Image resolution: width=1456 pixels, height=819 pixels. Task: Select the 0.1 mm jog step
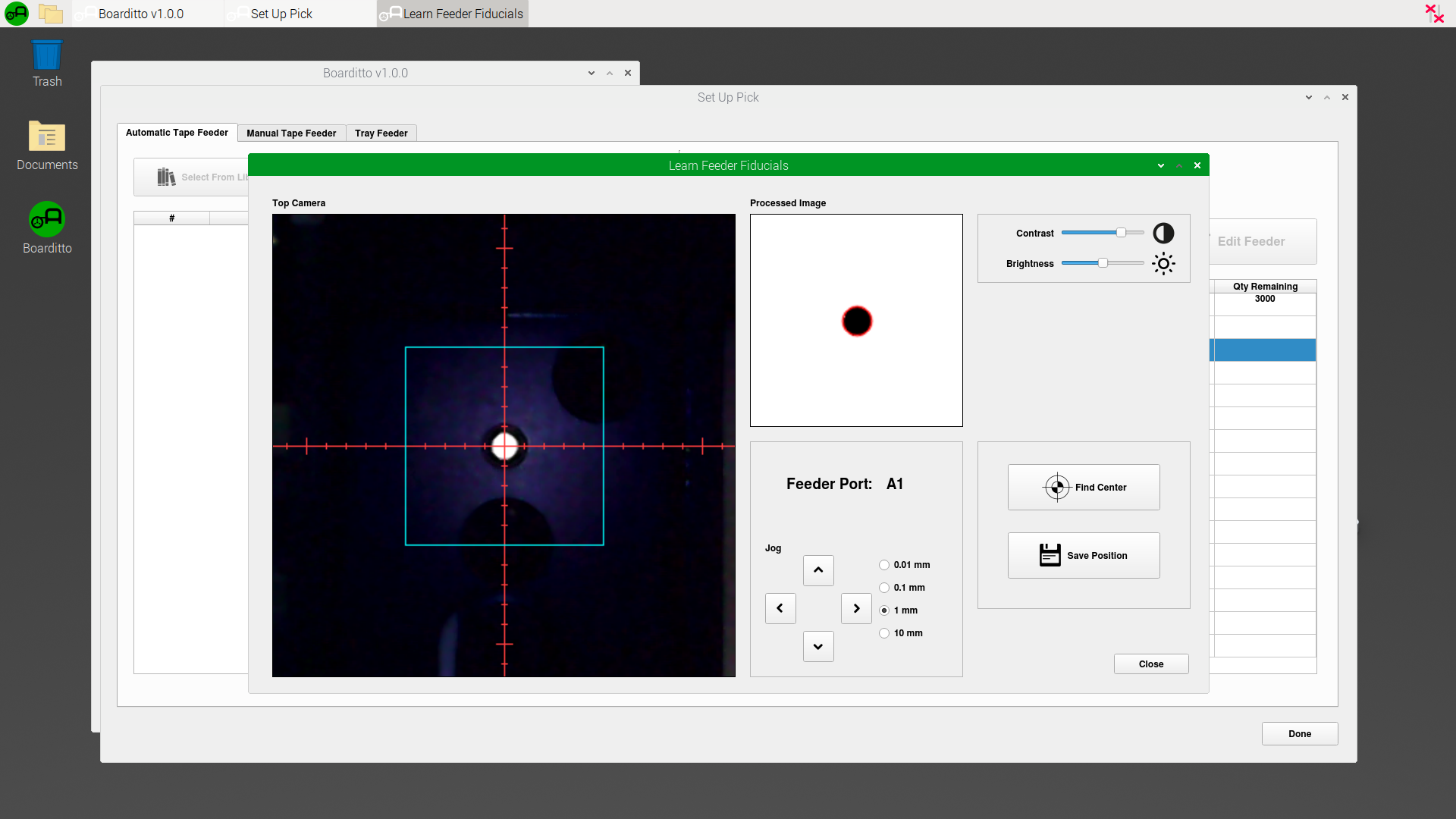884,588
